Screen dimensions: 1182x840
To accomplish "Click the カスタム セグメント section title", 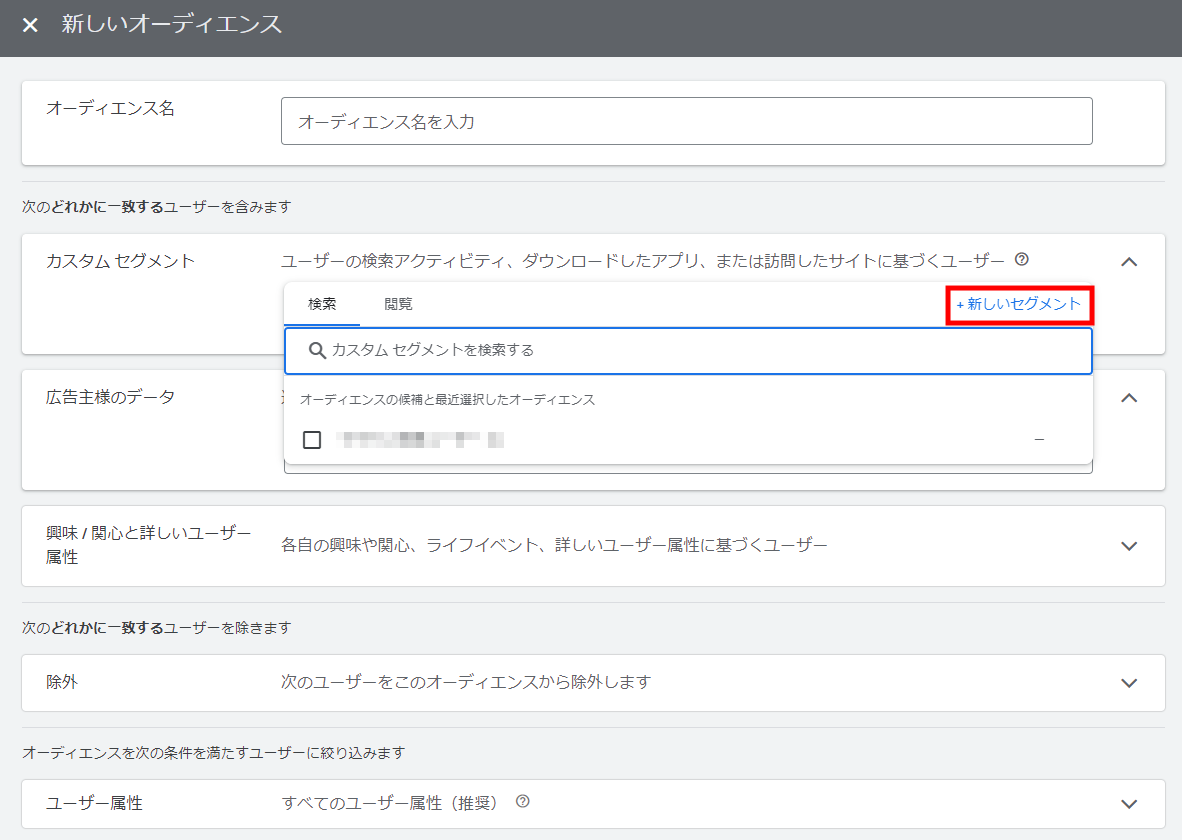I will tap(120, 262).
